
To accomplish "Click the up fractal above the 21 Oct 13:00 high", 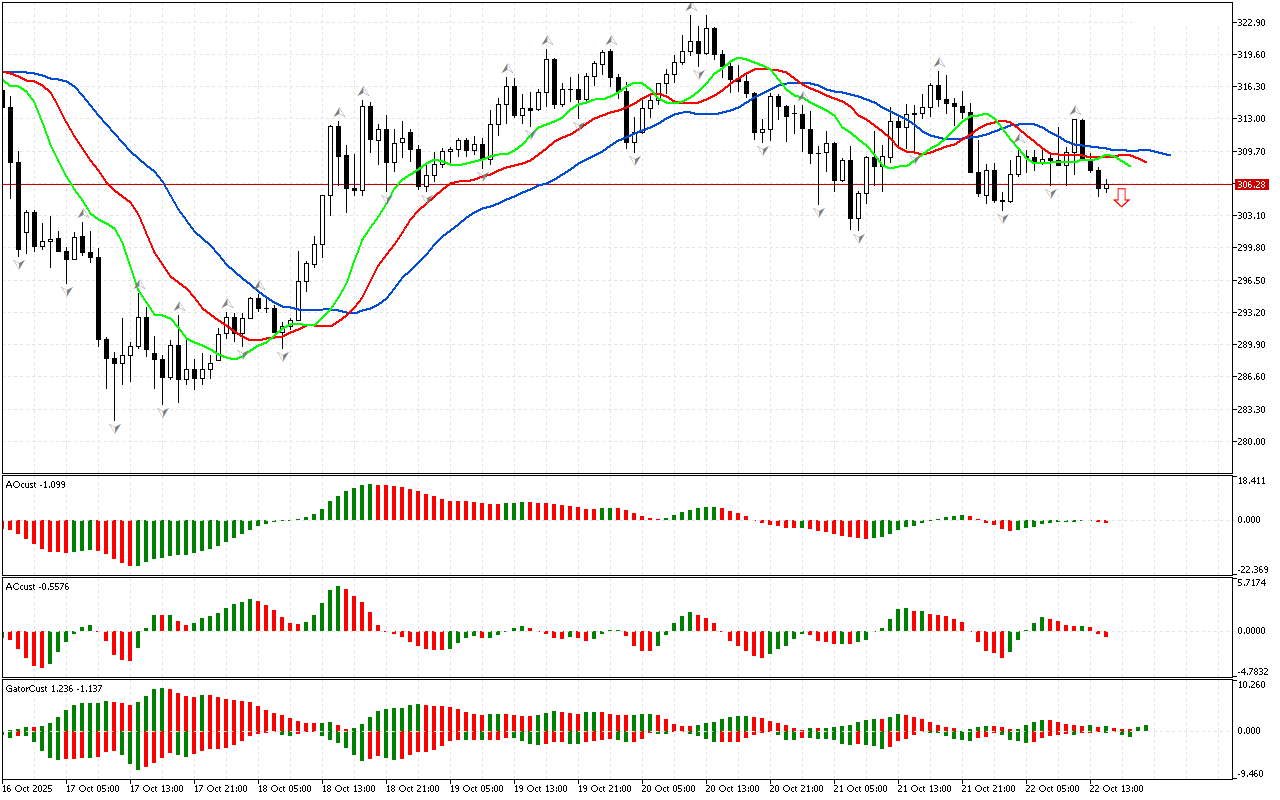I will tap(939, 62).
